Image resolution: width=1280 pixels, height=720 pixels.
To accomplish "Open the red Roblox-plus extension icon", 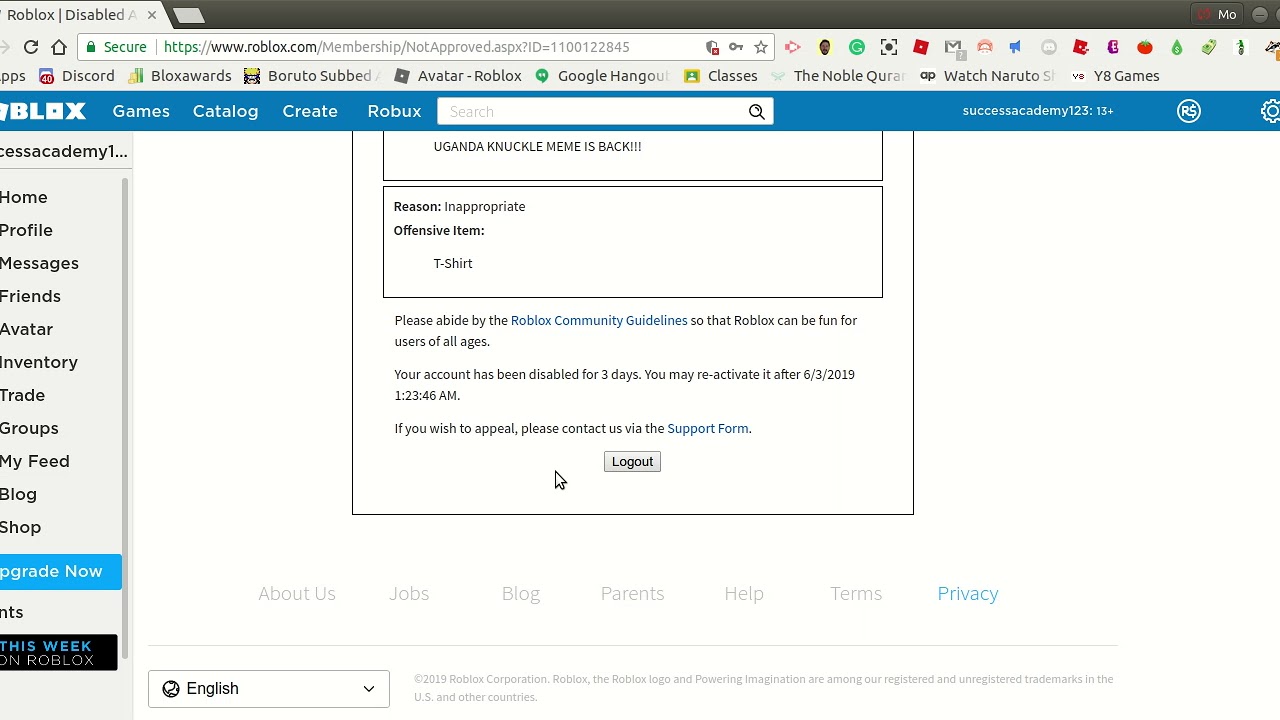I will tap(1081, 47).
